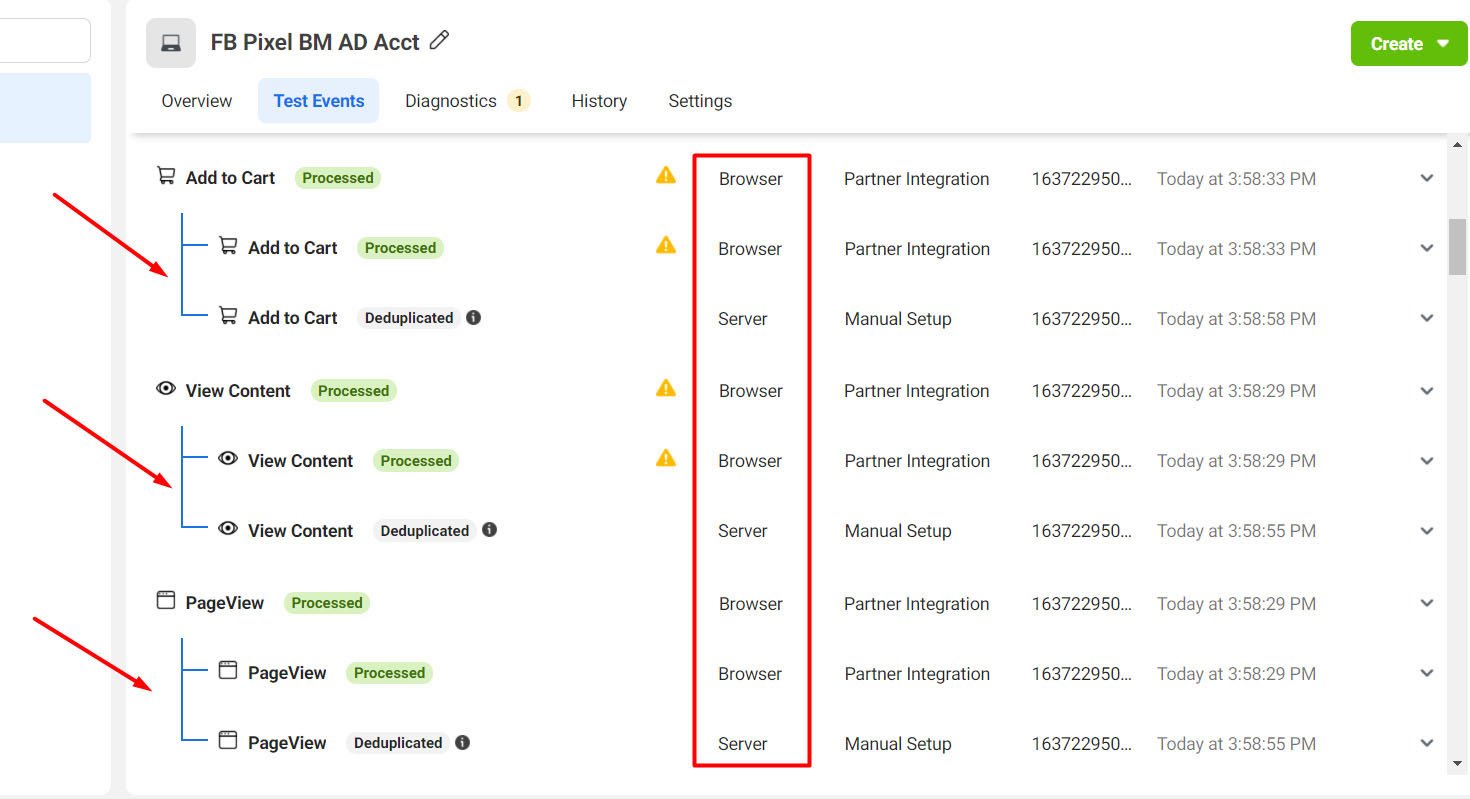Expand the Server Add to Cart row details
The image size is (1470, 799).
click(x=1427, y=319)
